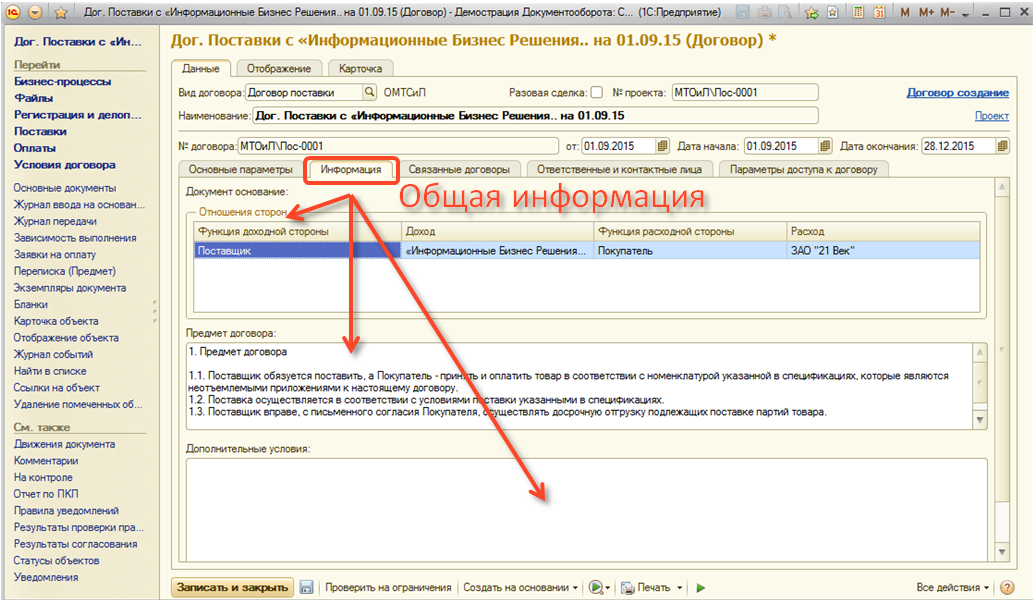Click Проверить на ограничения button

click(387, 588)
